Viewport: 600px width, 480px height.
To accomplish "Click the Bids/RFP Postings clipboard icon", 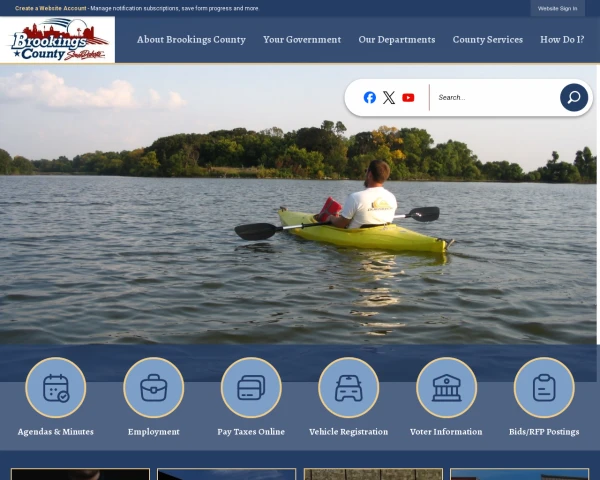I will tap(544, 387).
